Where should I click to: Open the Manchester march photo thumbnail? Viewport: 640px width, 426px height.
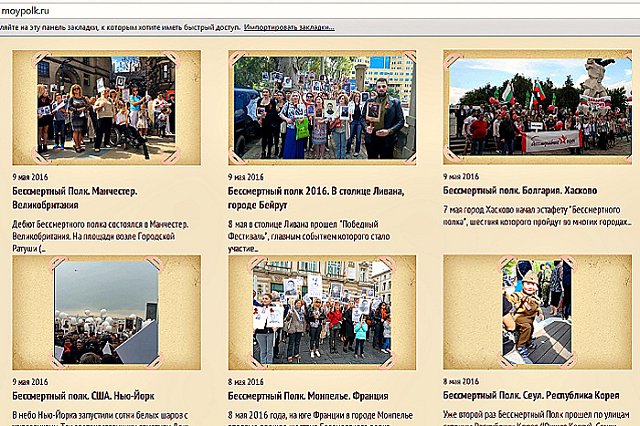[x=104, y=105]
